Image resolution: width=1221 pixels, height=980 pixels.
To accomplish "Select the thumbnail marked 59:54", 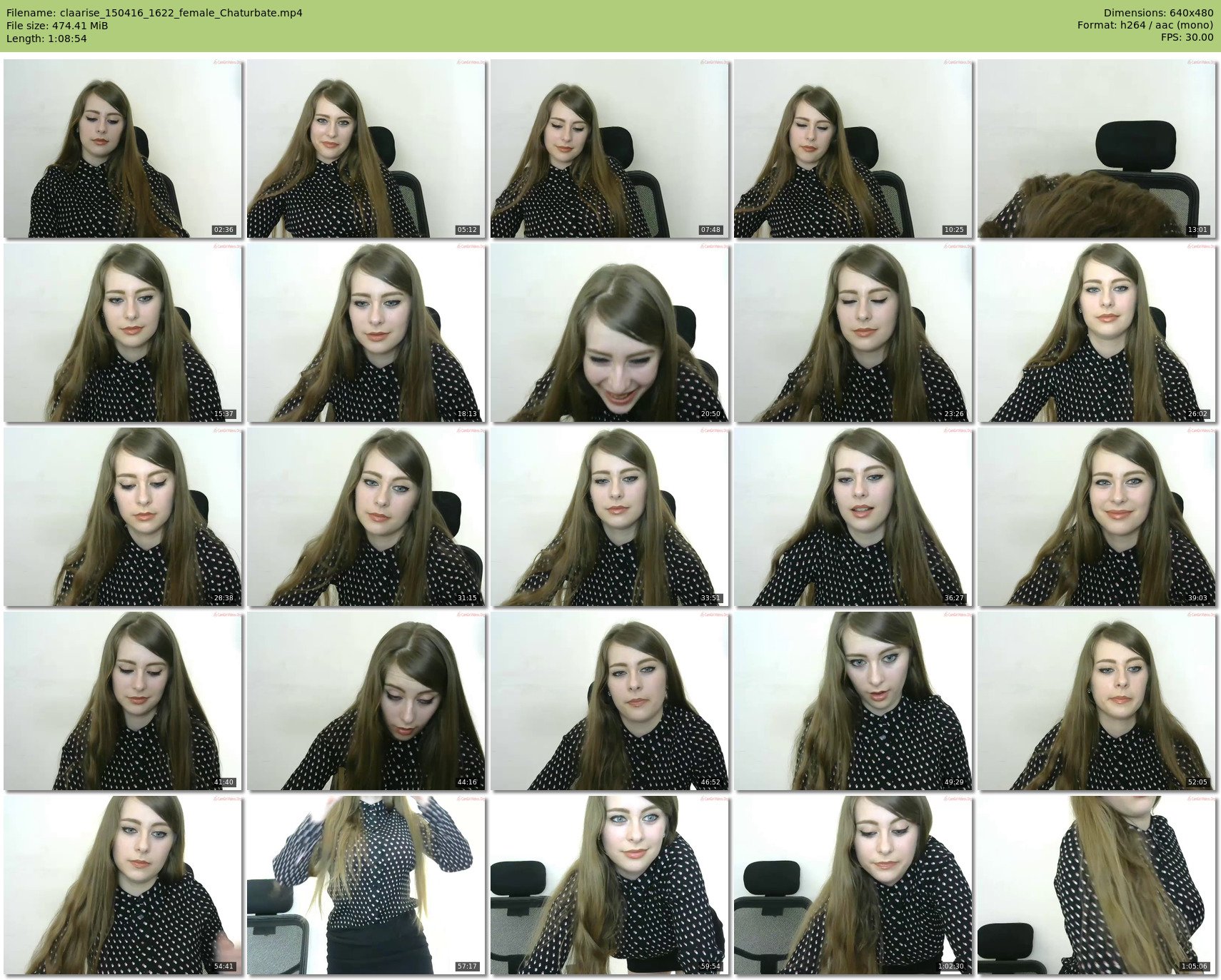I will [x=610, y=885].
